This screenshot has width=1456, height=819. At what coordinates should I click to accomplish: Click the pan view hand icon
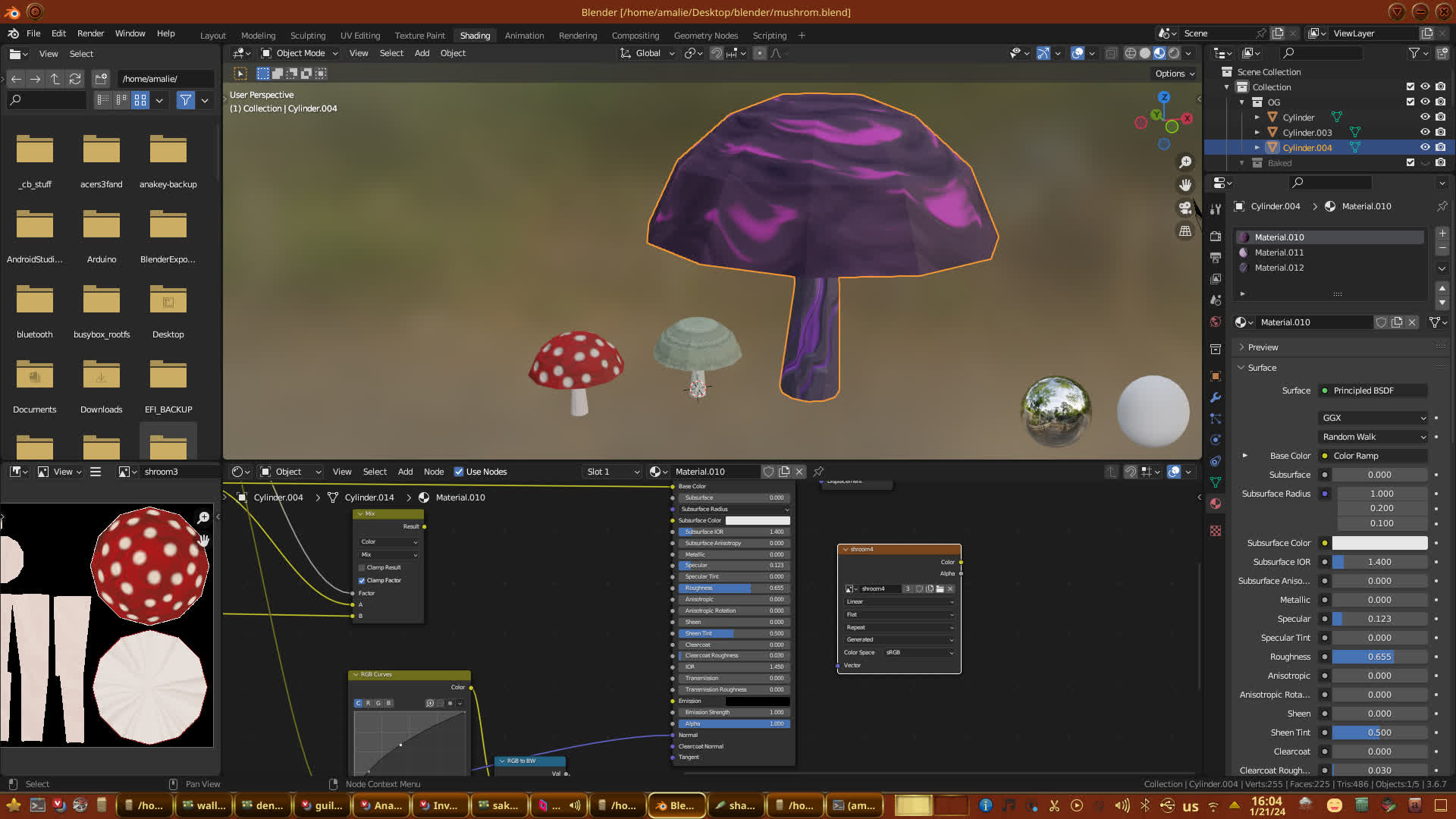pyautogui.click(x=1185, y=185)
